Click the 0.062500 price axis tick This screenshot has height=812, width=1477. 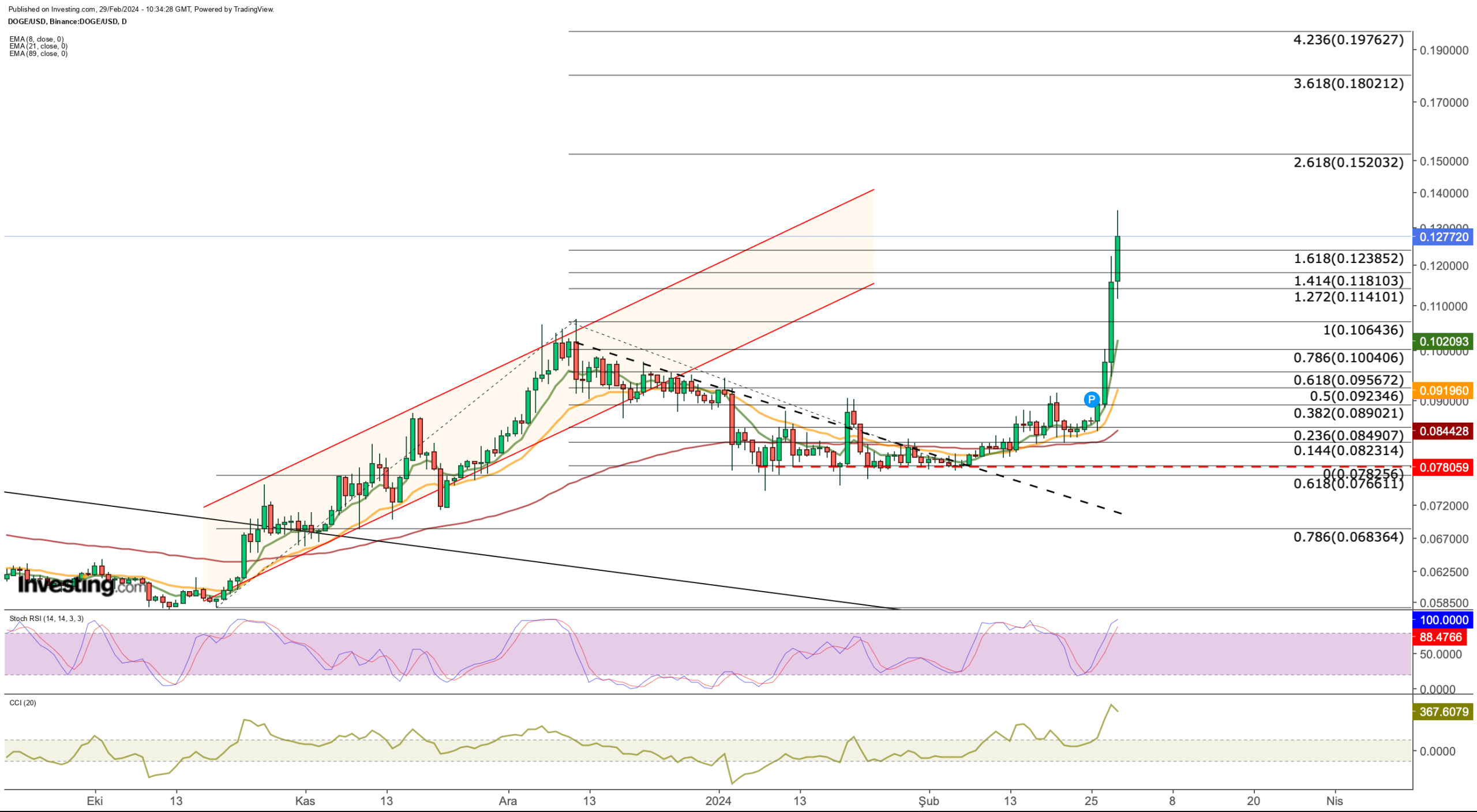(x=1444, y=572)
